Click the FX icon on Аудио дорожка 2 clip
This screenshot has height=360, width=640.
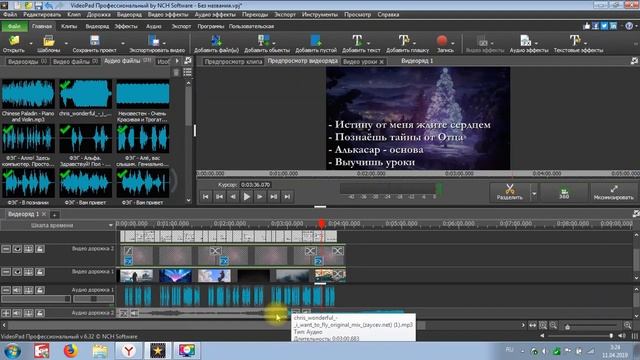124,313
